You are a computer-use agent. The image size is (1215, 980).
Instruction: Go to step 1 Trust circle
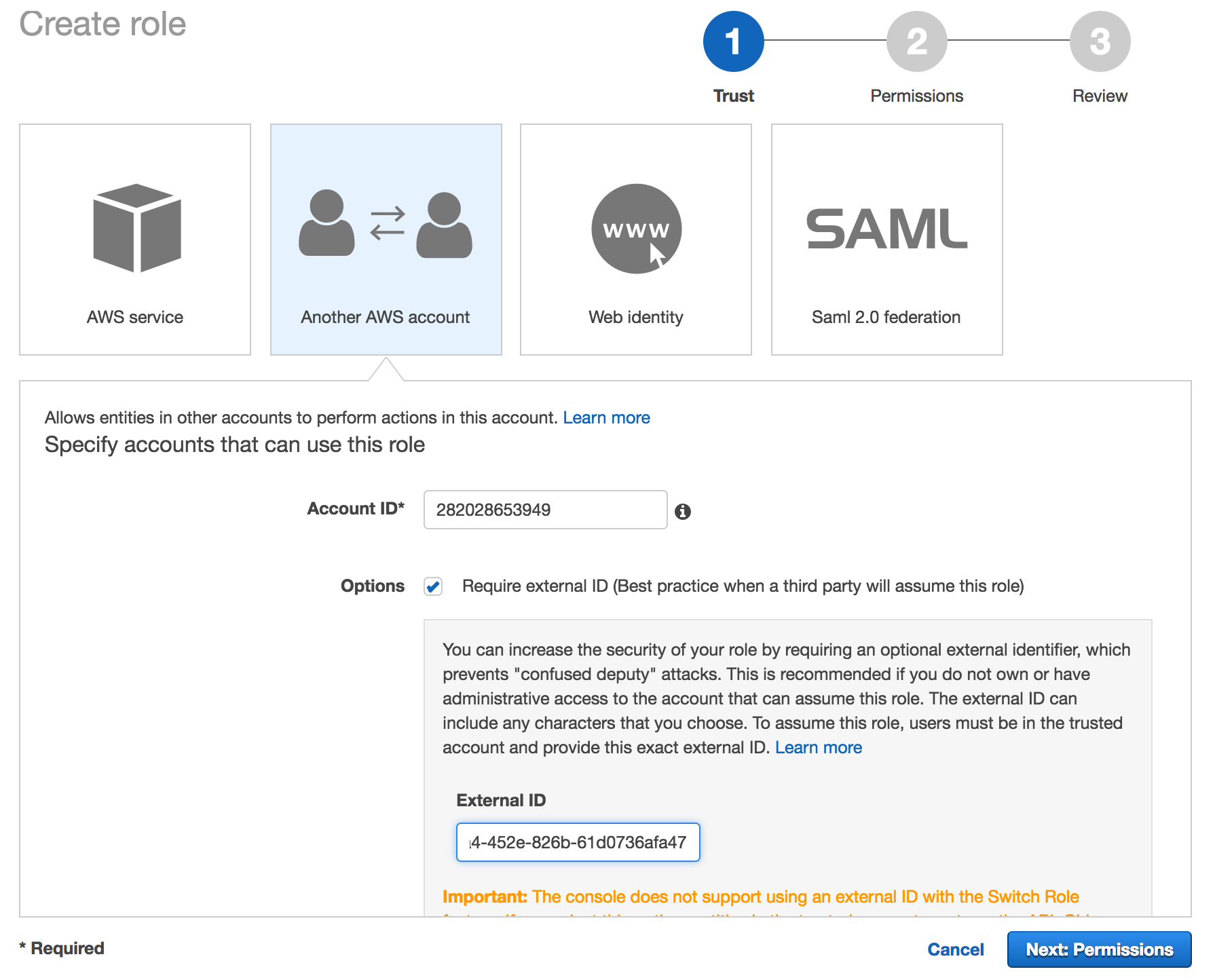[x=734, y=41]
